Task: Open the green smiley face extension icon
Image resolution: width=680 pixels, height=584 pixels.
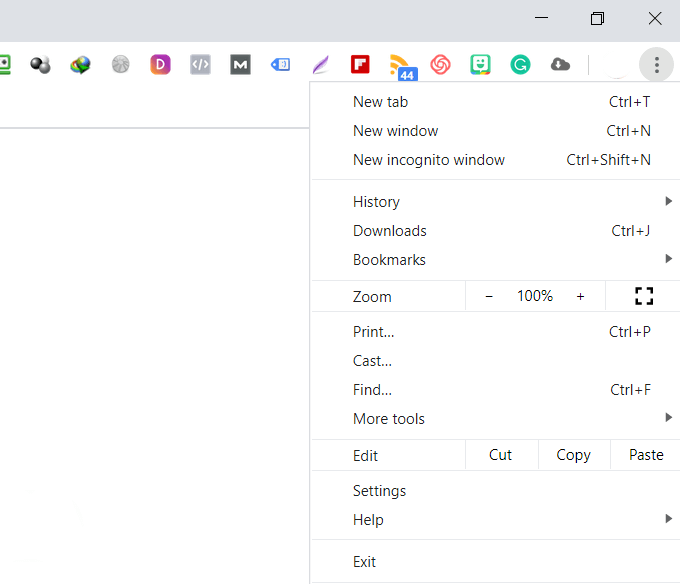Action: click(x=481, y=65)
